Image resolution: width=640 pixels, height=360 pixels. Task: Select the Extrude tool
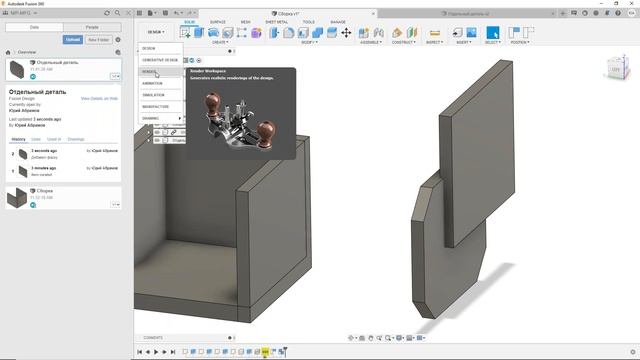pyautogui.click(x=199, y=33)
